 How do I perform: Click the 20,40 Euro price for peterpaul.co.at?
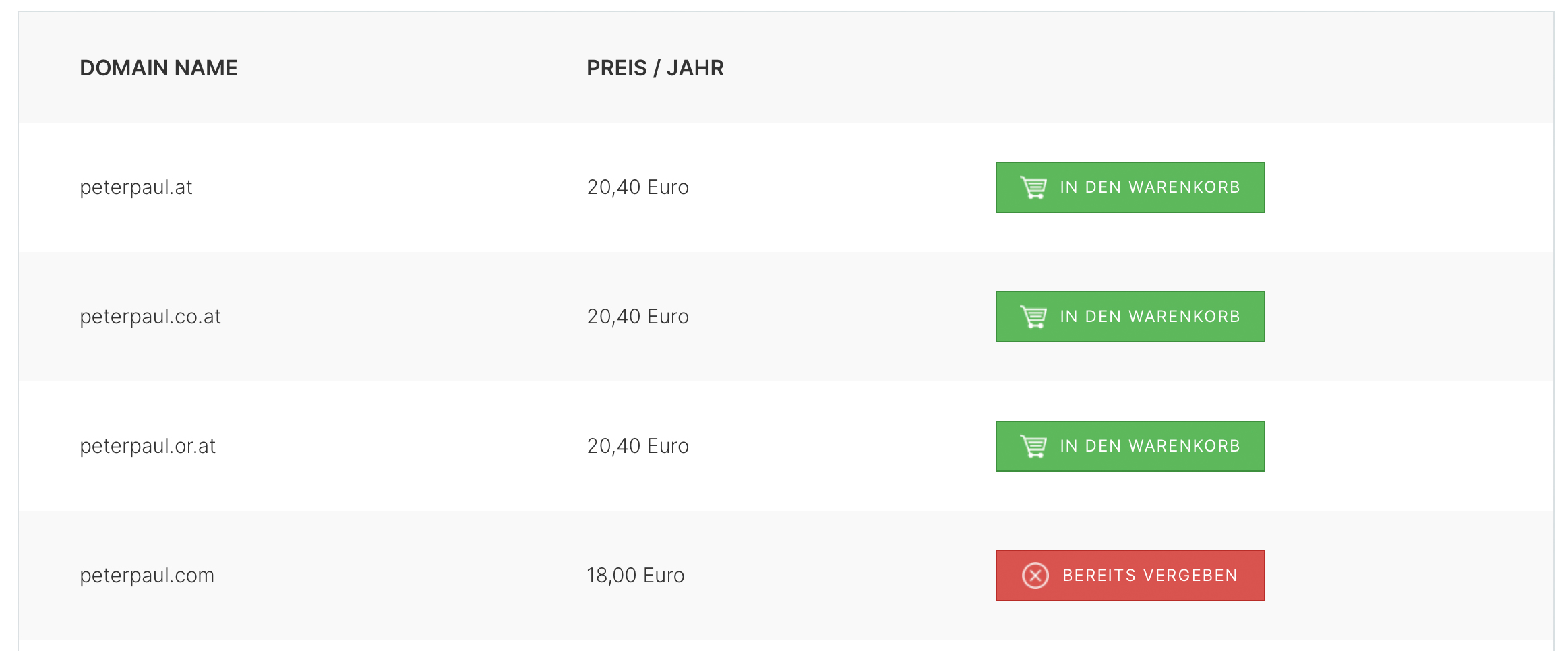pos(638,317)
